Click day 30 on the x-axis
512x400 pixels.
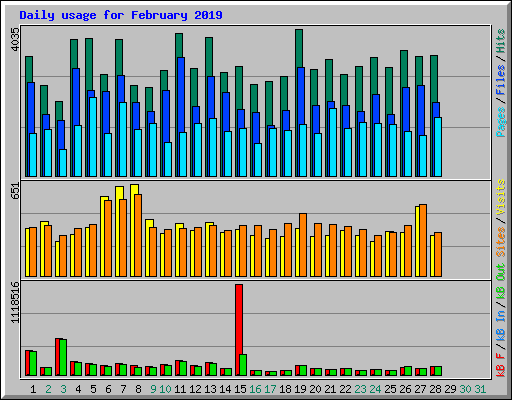[x=465, y=389]
